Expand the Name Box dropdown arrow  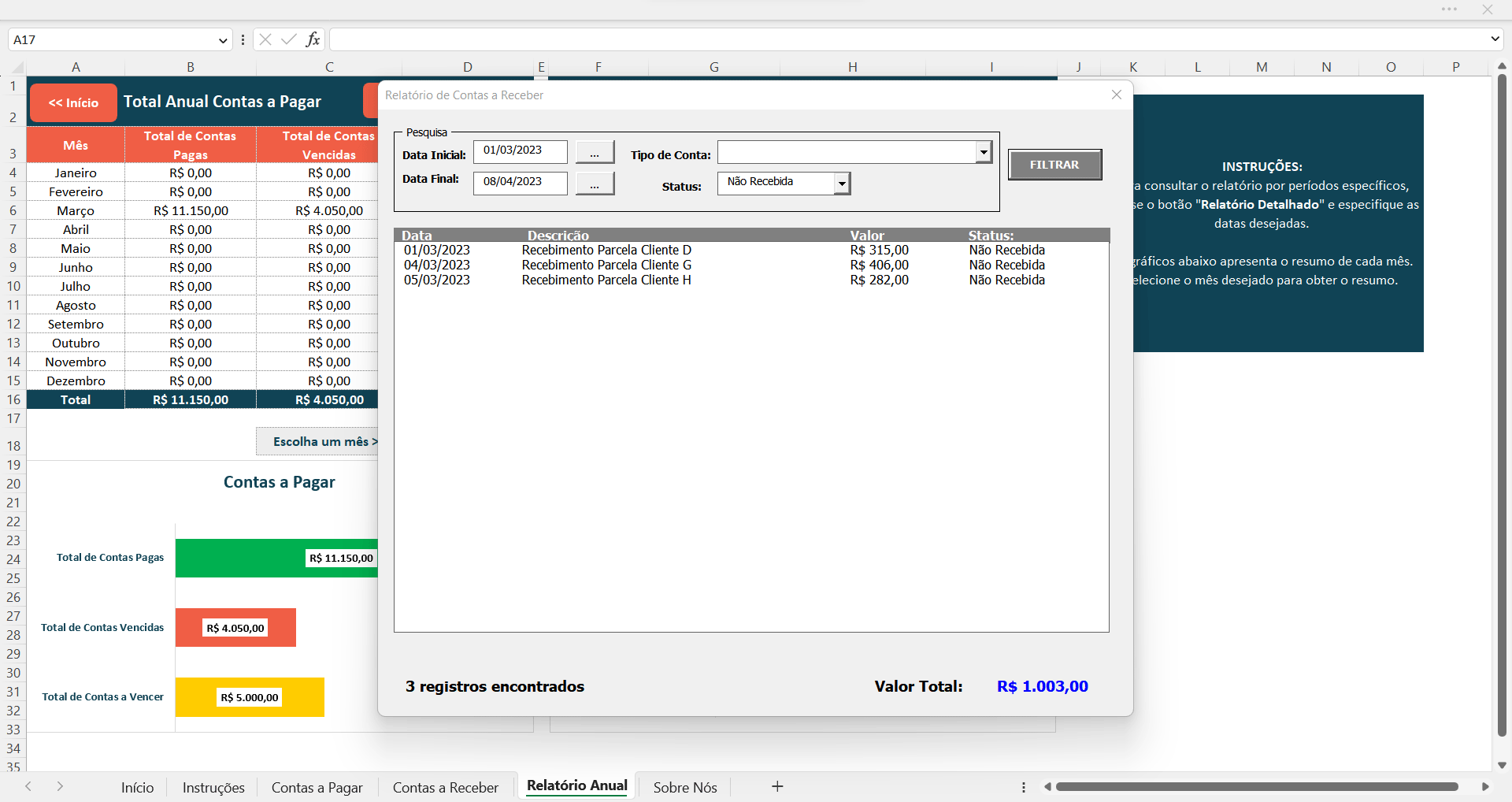click(223, 40)
